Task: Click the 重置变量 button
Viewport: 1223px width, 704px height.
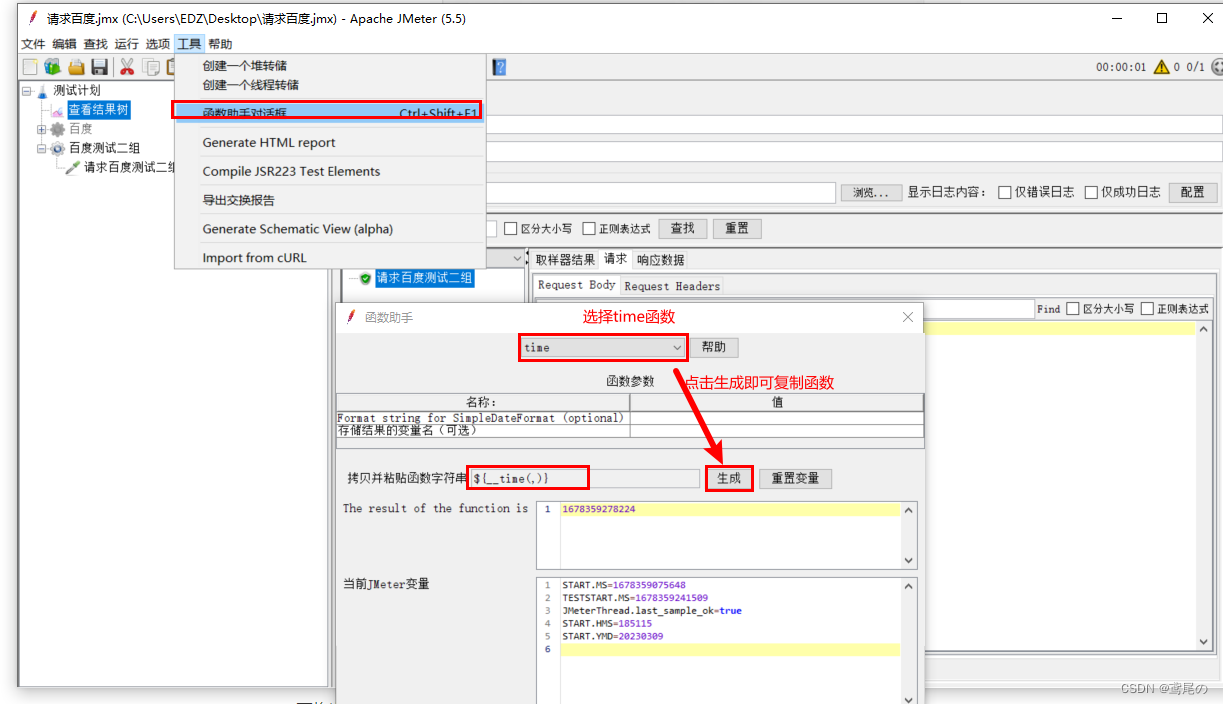Action: coord(795,478)
